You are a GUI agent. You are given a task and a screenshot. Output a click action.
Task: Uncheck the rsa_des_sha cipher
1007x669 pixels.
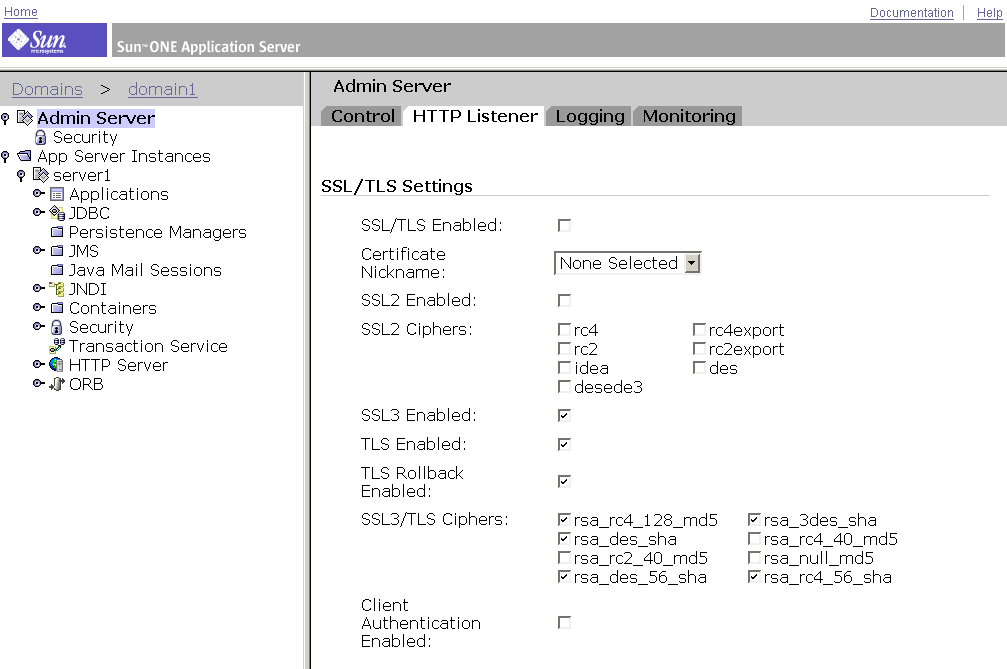565,539
